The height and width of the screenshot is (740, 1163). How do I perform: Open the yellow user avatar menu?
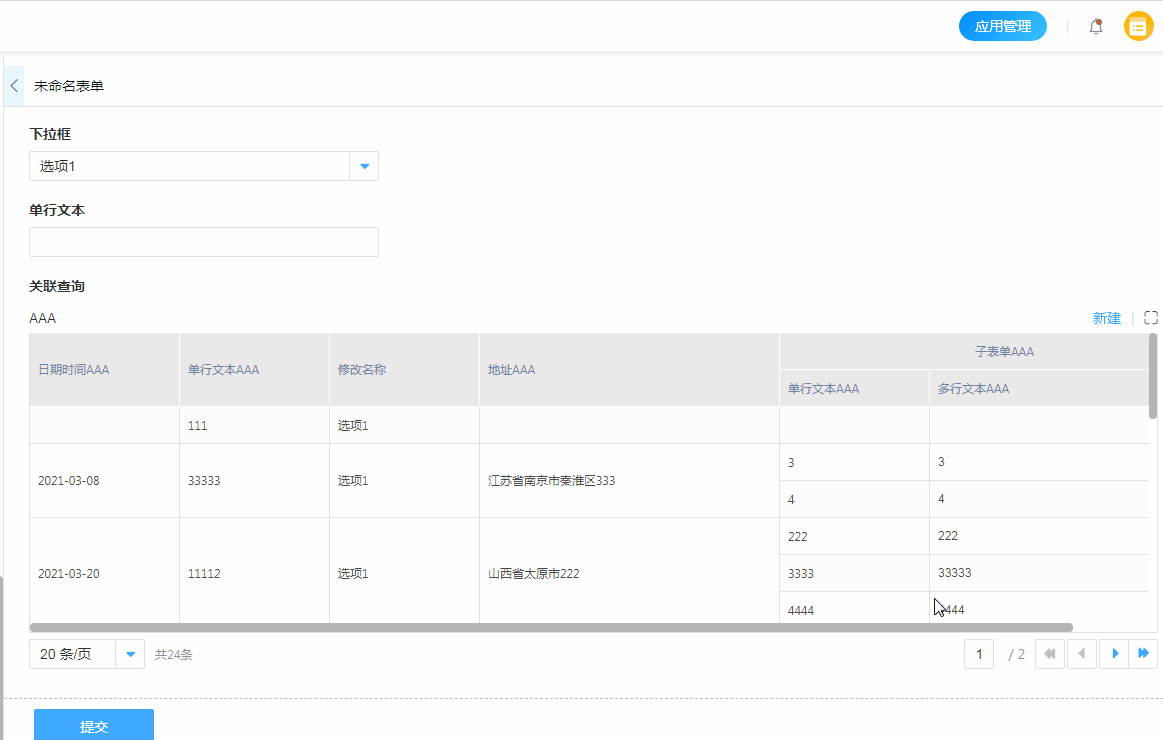coord(1138,27)
